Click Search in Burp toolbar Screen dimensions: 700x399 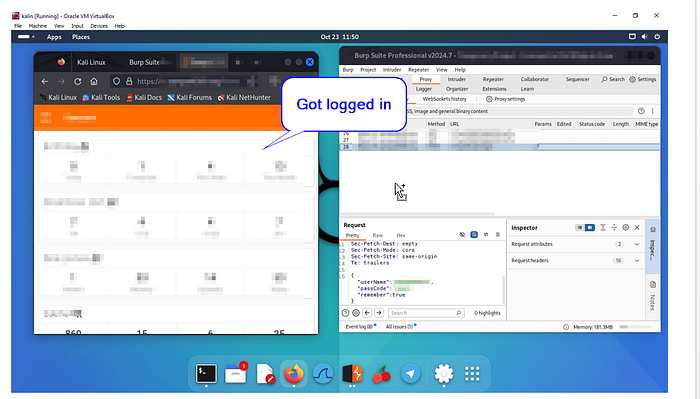(x=613, y=79)
